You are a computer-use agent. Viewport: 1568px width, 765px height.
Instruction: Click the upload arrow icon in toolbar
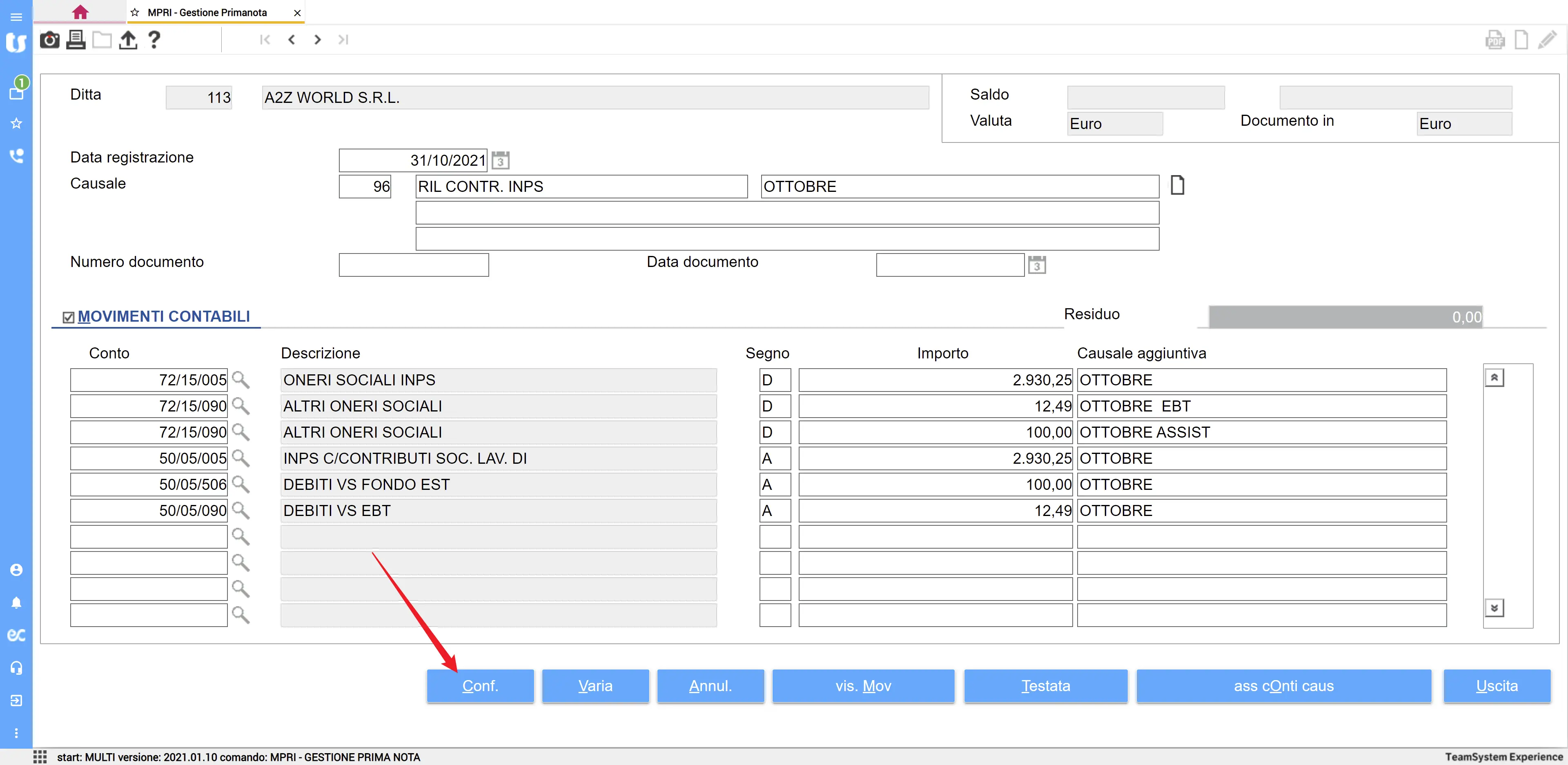(x=128, y=40)
